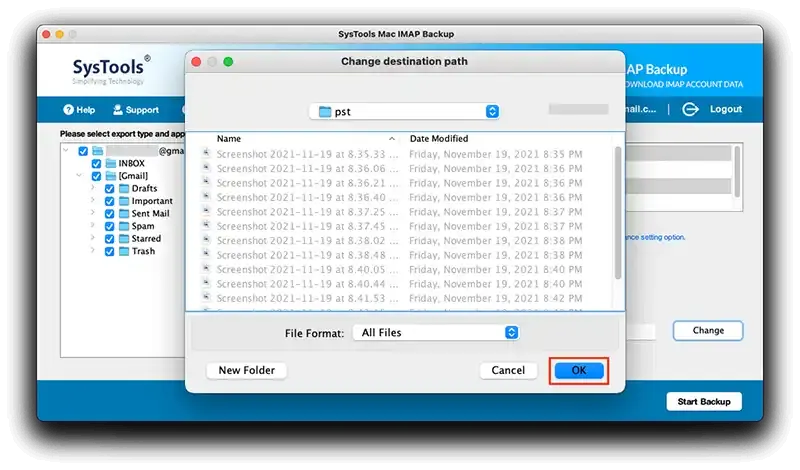800x470 pixels.
Task: Select the Trash folder icon
Action: pyautogui.click(x=124, y=251)
